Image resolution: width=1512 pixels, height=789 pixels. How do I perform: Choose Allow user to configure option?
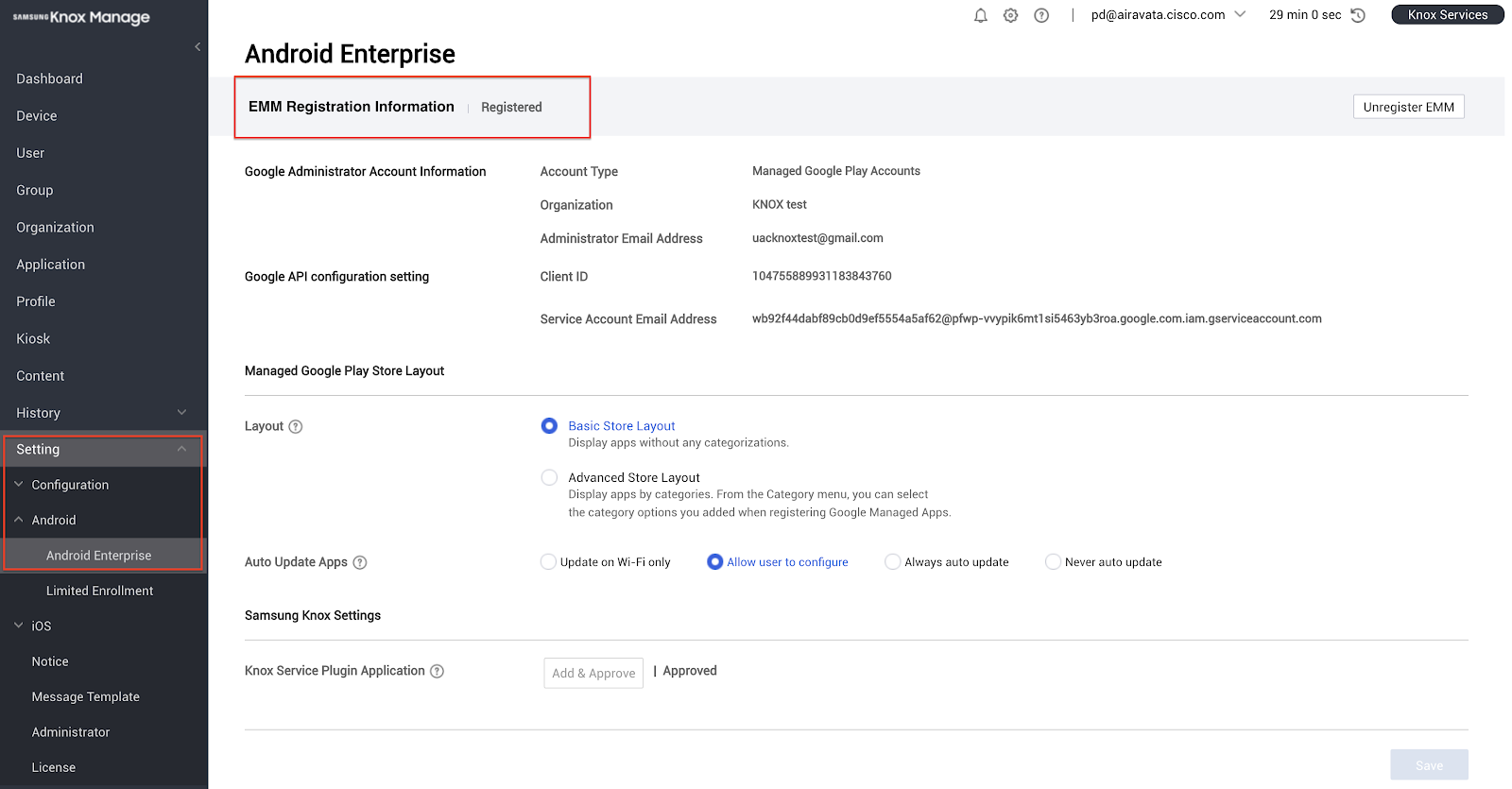pyautogui.click(x=715, y=561)
